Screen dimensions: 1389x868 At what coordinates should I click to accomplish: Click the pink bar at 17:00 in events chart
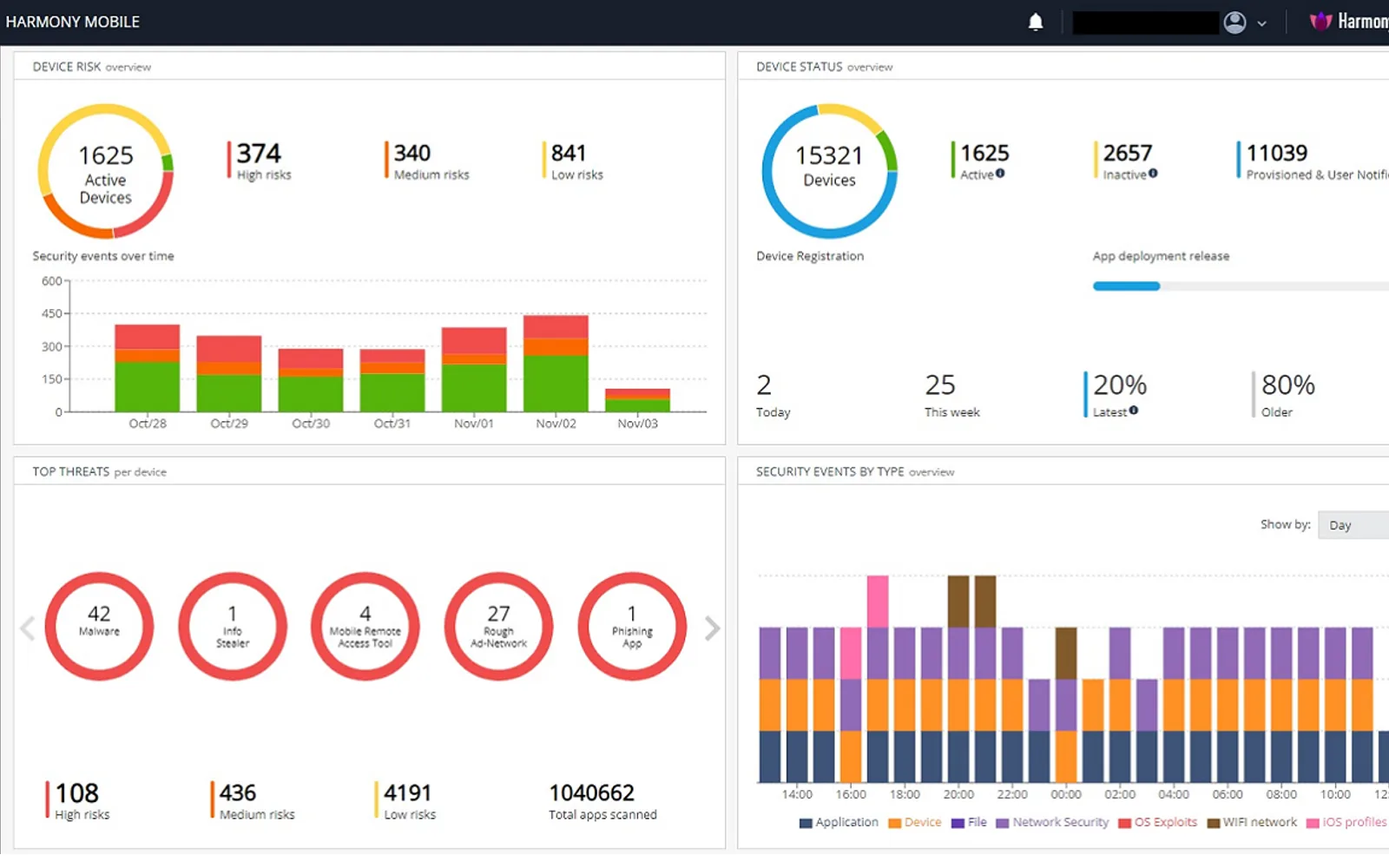(878, 601)
